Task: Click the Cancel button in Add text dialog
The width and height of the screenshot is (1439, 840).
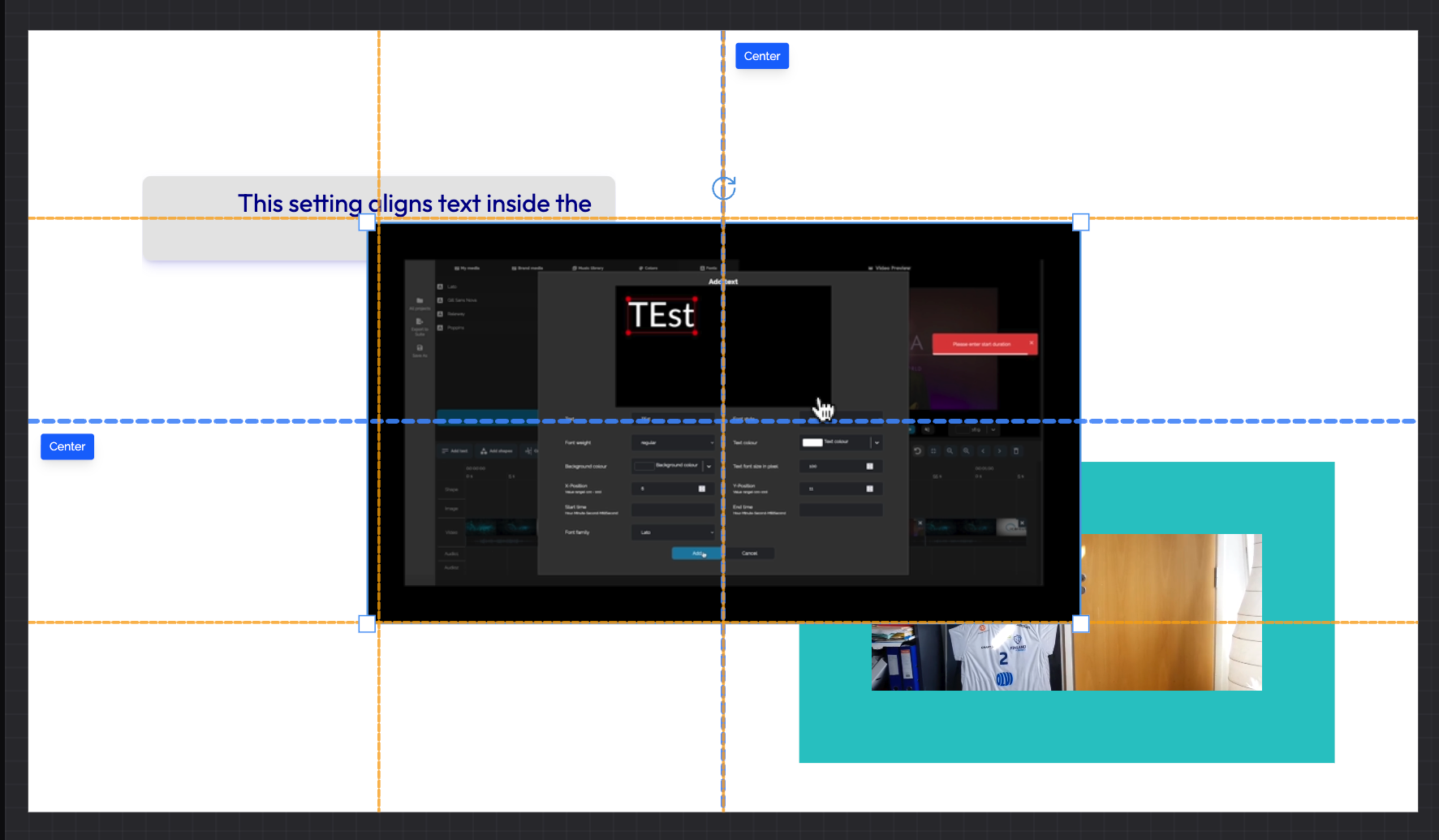Action: tap(749, 554)
